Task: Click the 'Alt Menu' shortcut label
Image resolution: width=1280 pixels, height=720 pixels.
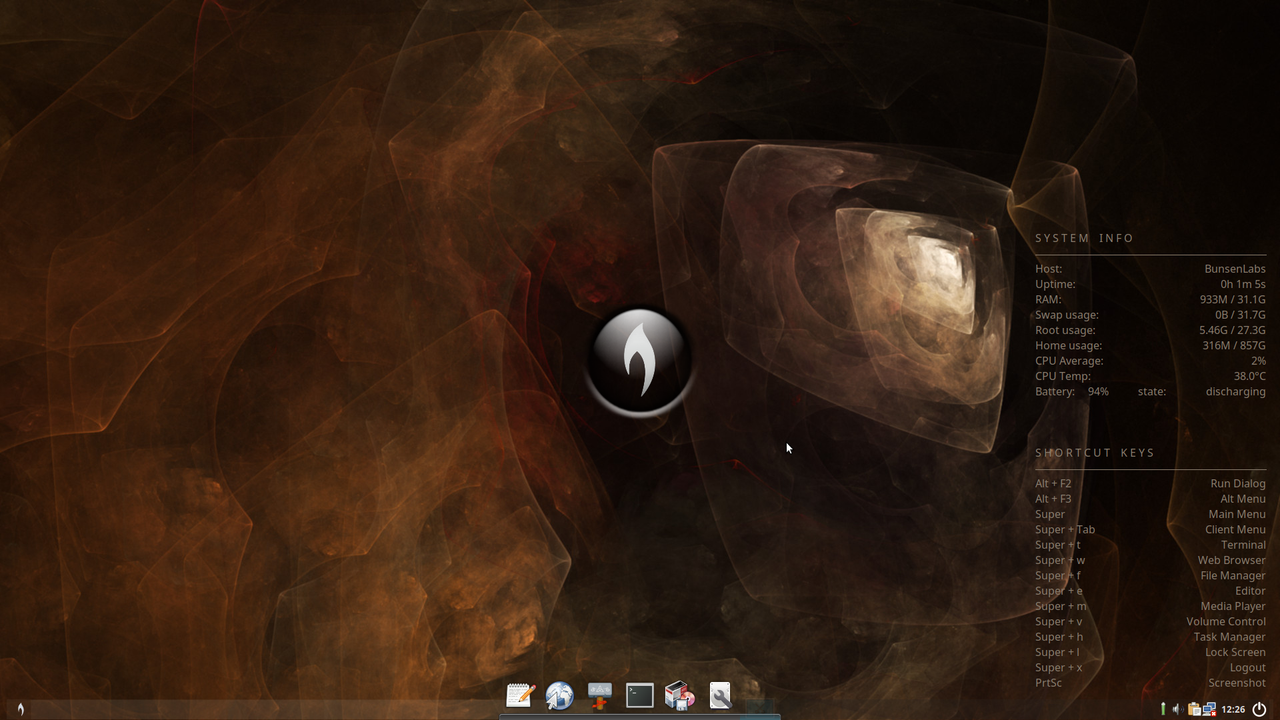Action: pos(1243,498)
